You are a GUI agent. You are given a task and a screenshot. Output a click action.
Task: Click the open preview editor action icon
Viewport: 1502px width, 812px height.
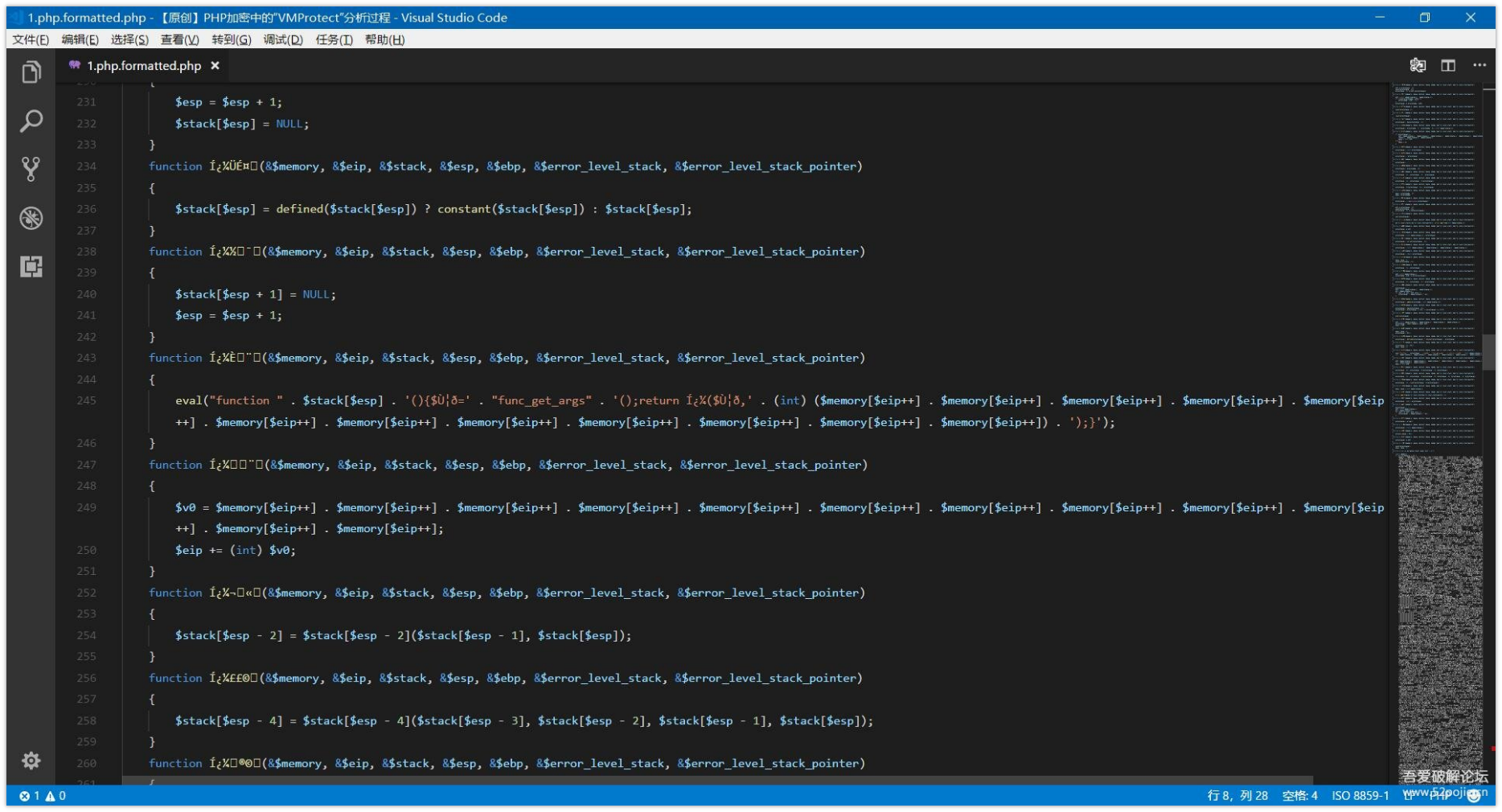[1418, 65]
